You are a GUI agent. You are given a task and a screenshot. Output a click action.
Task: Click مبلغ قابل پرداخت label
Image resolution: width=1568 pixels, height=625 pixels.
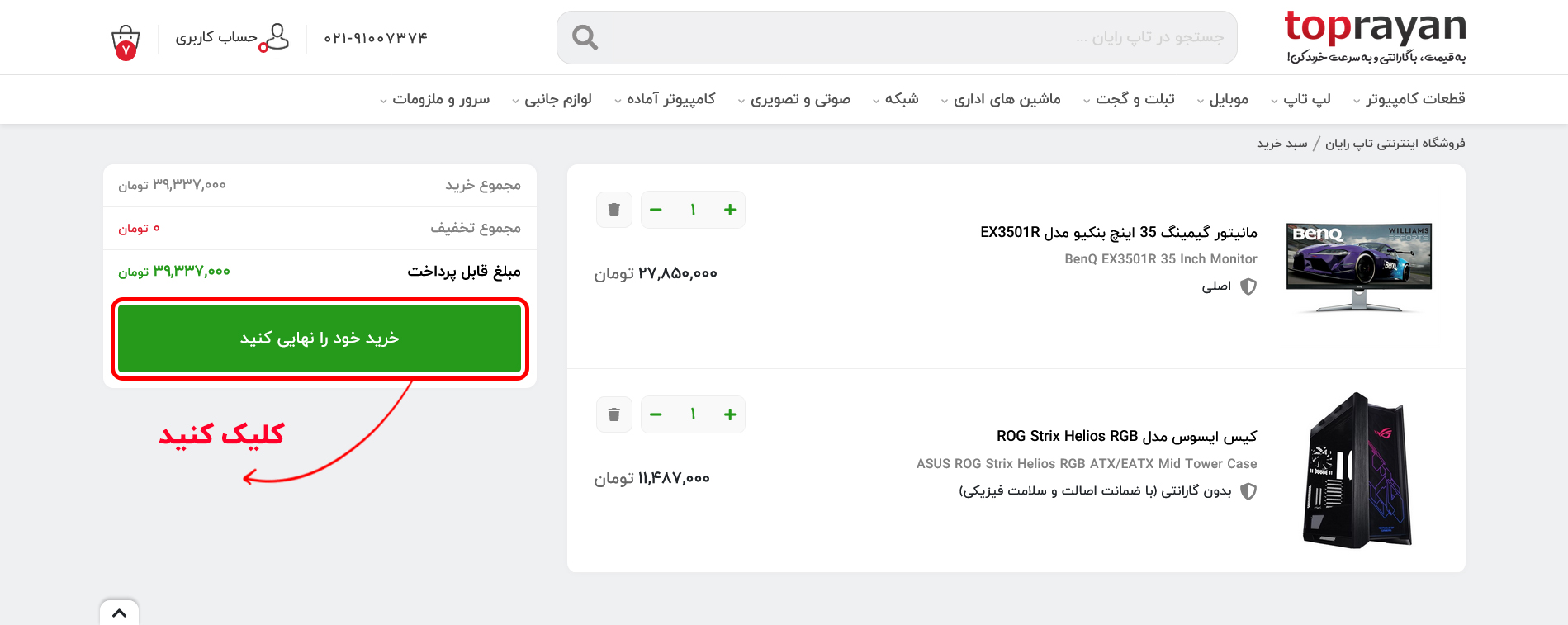coord(464,272)
